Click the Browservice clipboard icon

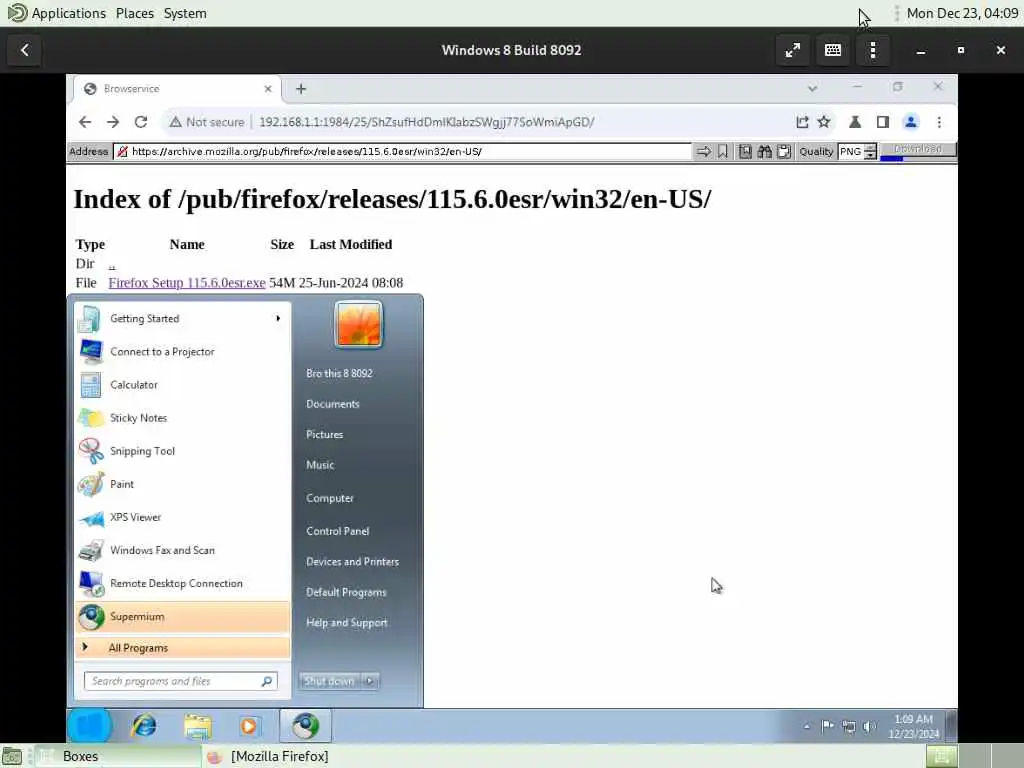(x=784, y=152)
